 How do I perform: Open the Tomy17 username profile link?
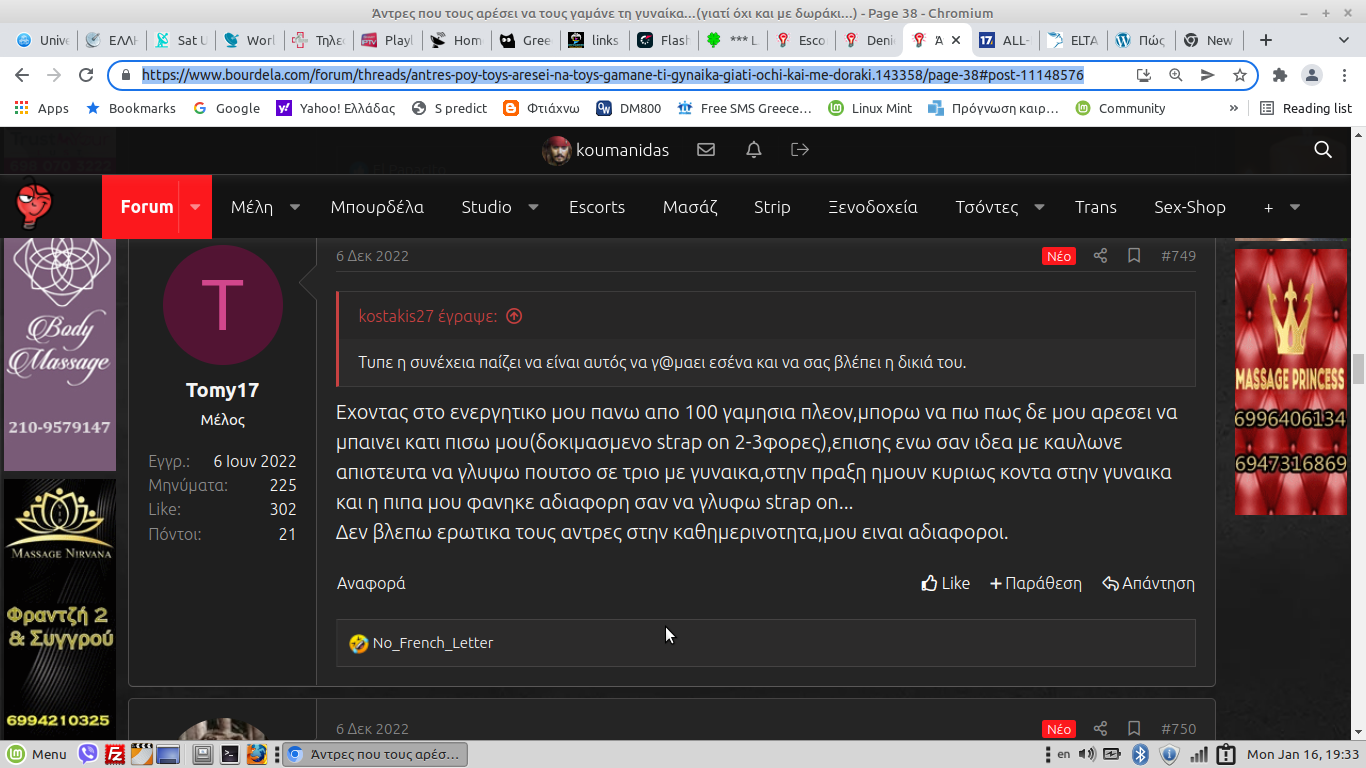pyautogui.click(x=222, y=390)
